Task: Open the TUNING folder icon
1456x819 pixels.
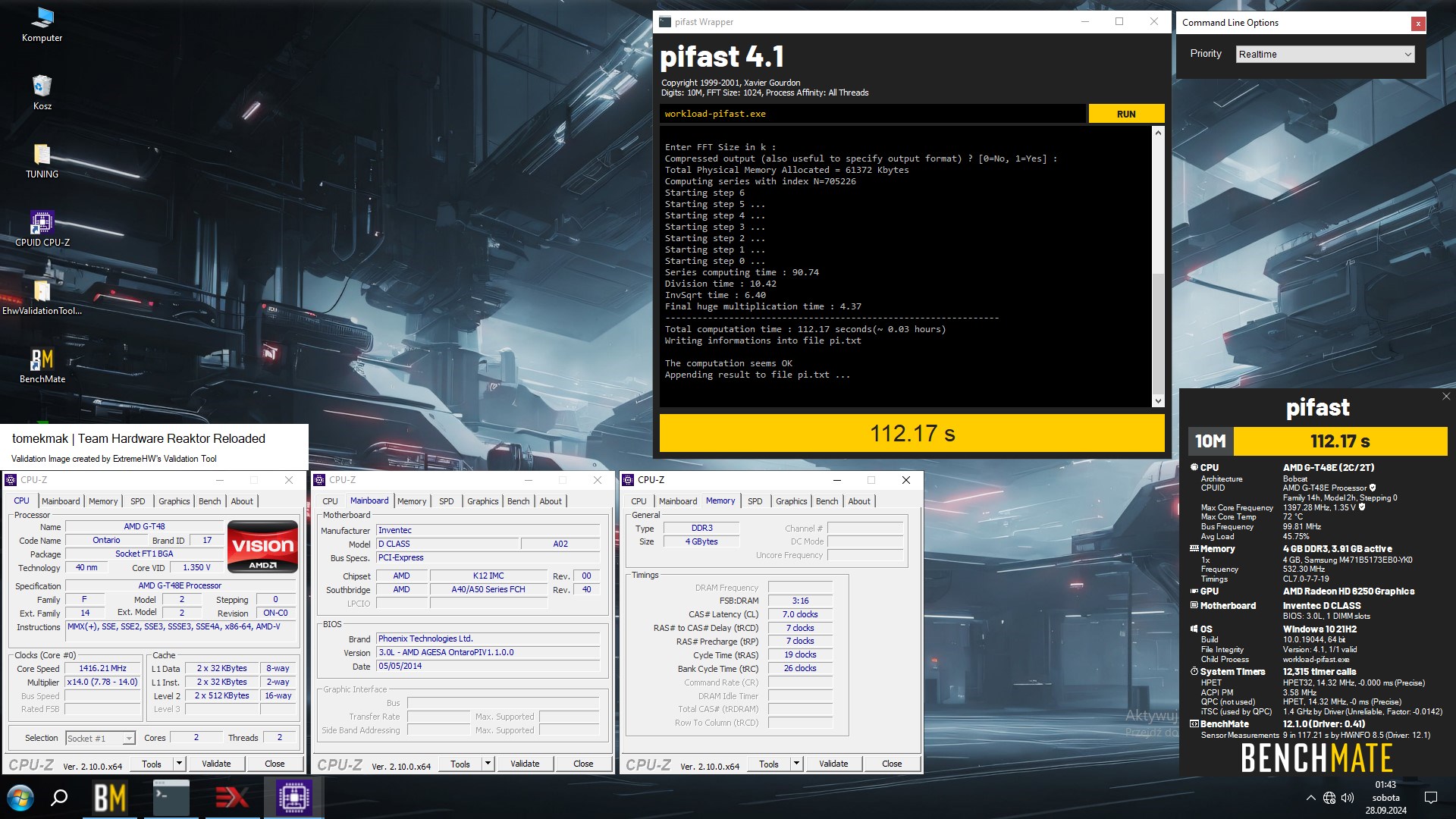Action: coord(42,161)
